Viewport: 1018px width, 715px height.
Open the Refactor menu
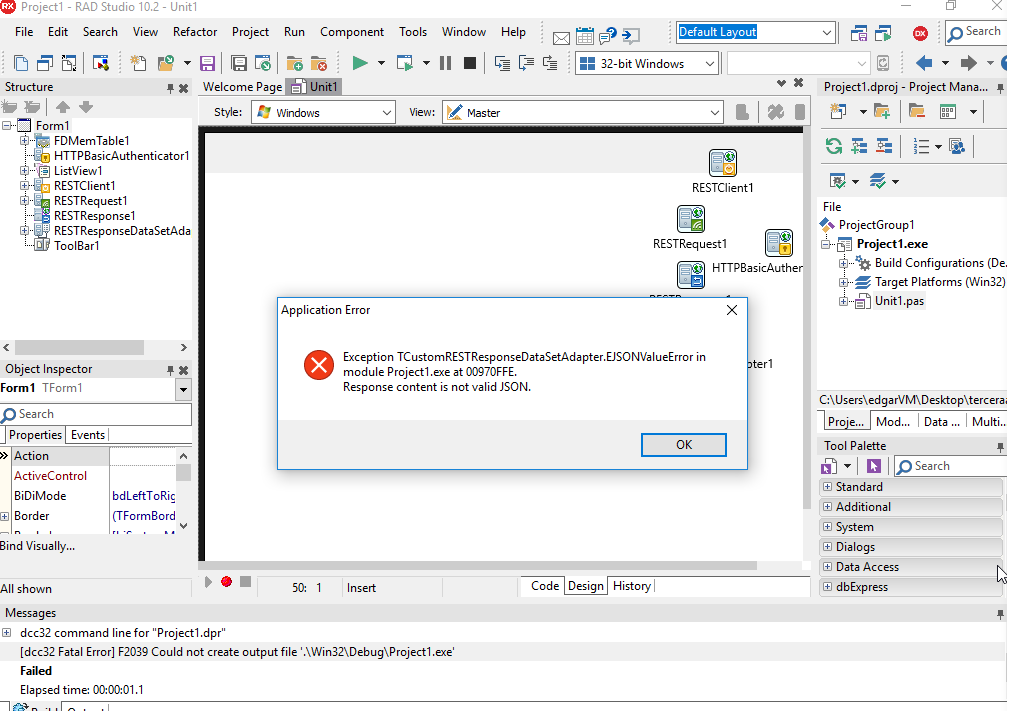(195, 32)
